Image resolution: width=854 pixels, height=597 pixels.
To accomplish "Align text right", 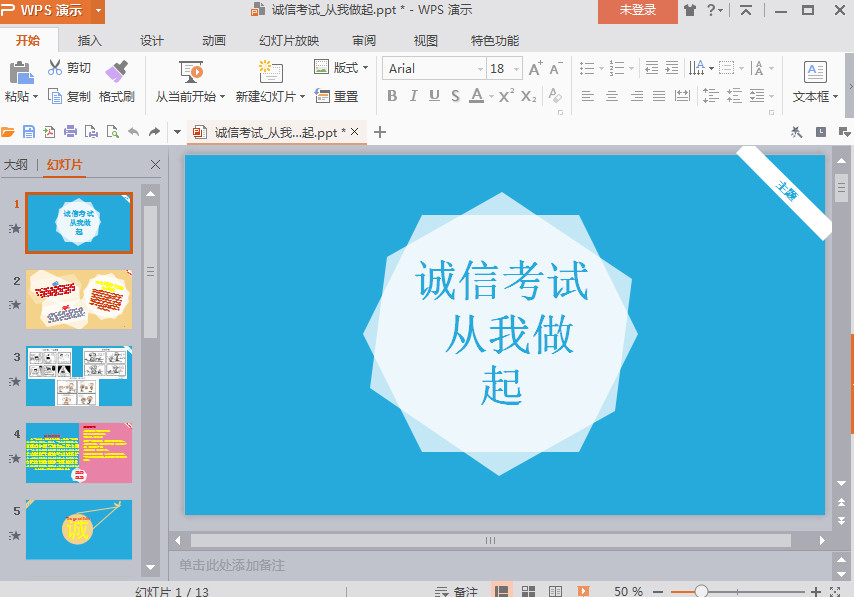I will 636,96.
